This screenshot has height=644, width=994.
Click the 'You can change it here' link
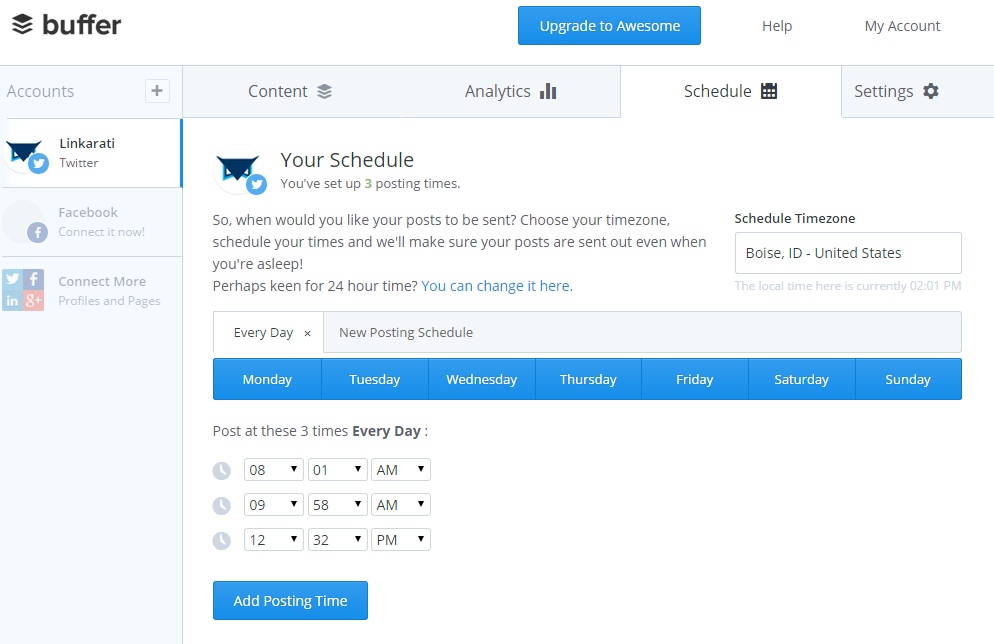coord(496,286)
